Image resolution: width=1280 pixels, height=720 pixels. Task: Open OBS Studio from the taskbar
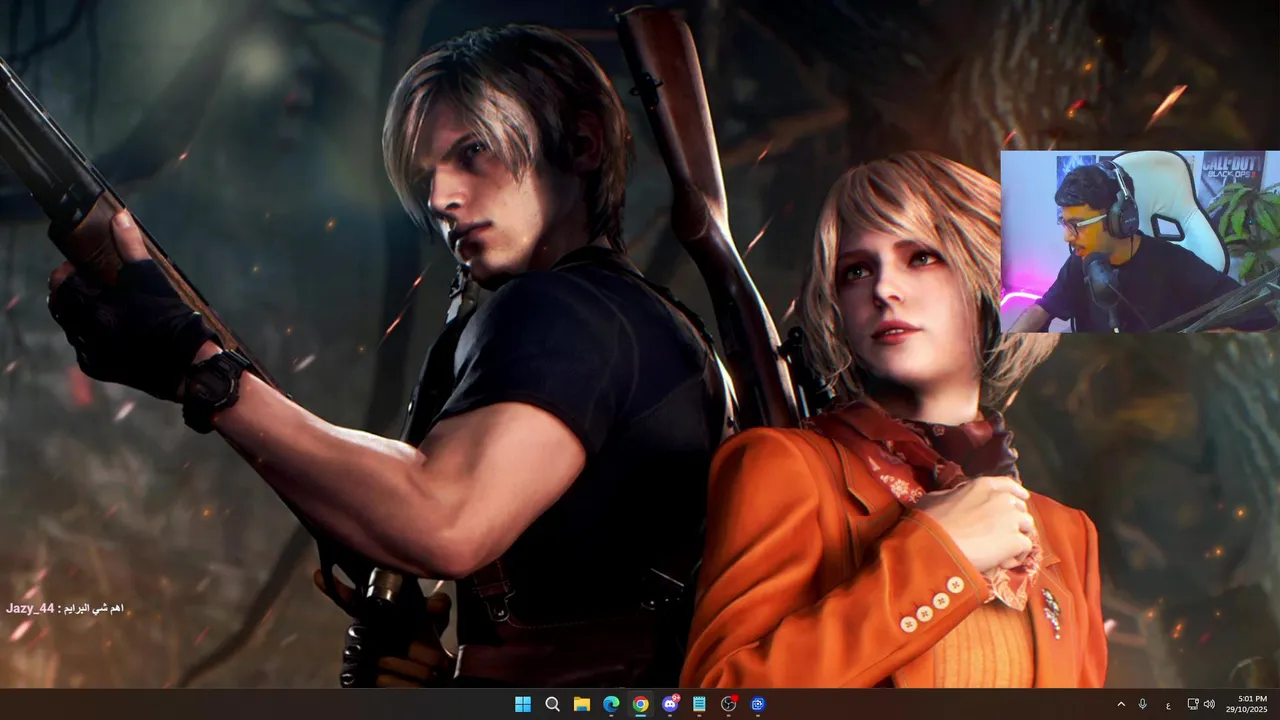pos(729,704)
